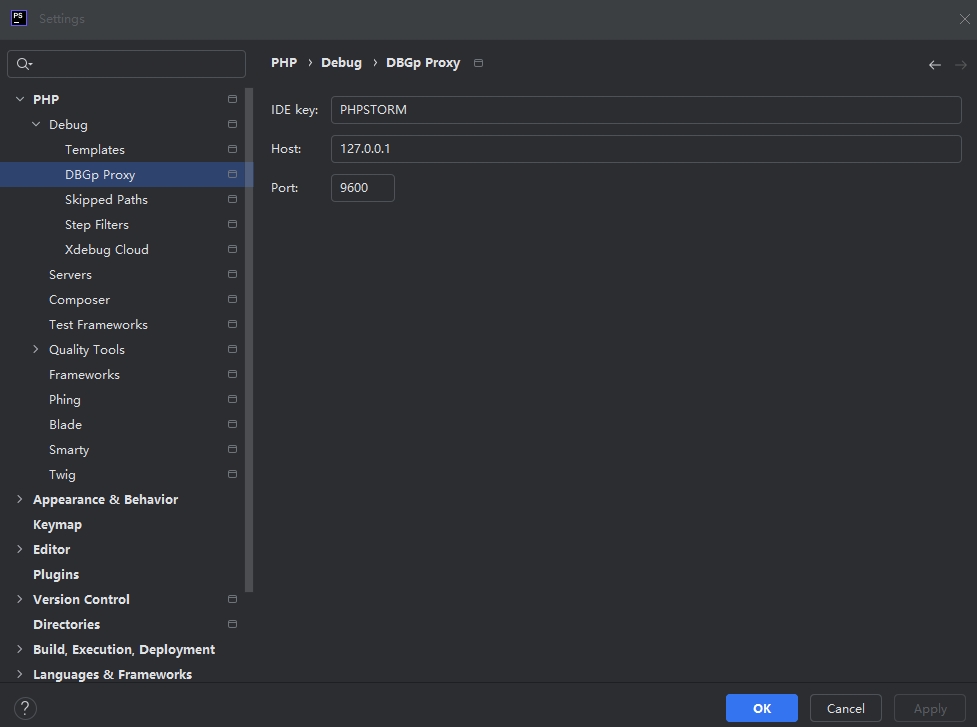Click project-level icon next to Quality Tools
The width and height of the screenshot is (977, 727).
pos(232,349)
